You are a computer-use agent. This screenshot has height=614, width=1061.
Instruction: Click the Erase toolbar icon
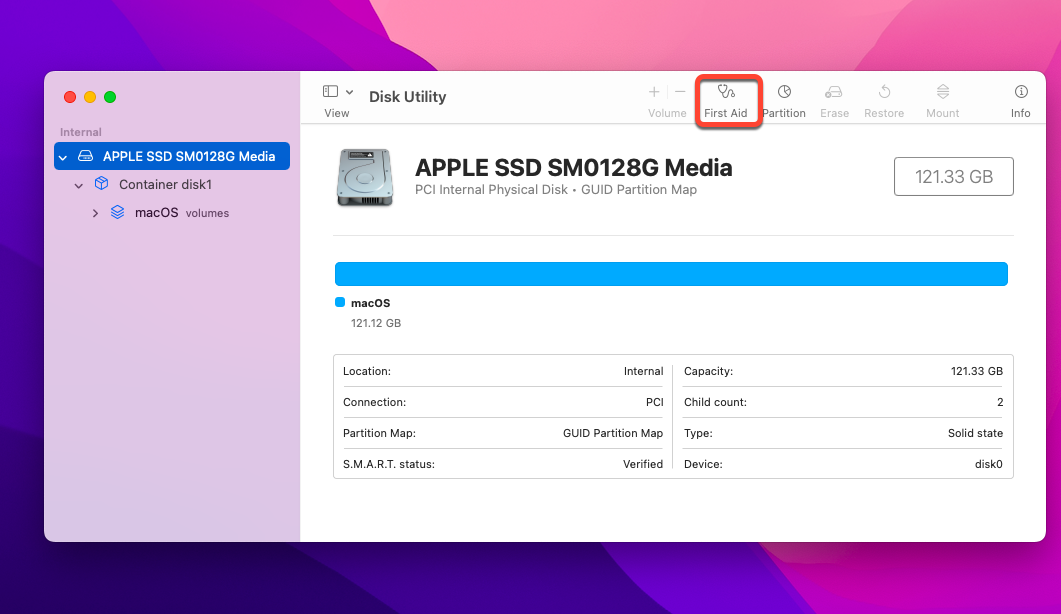[834, 91]
